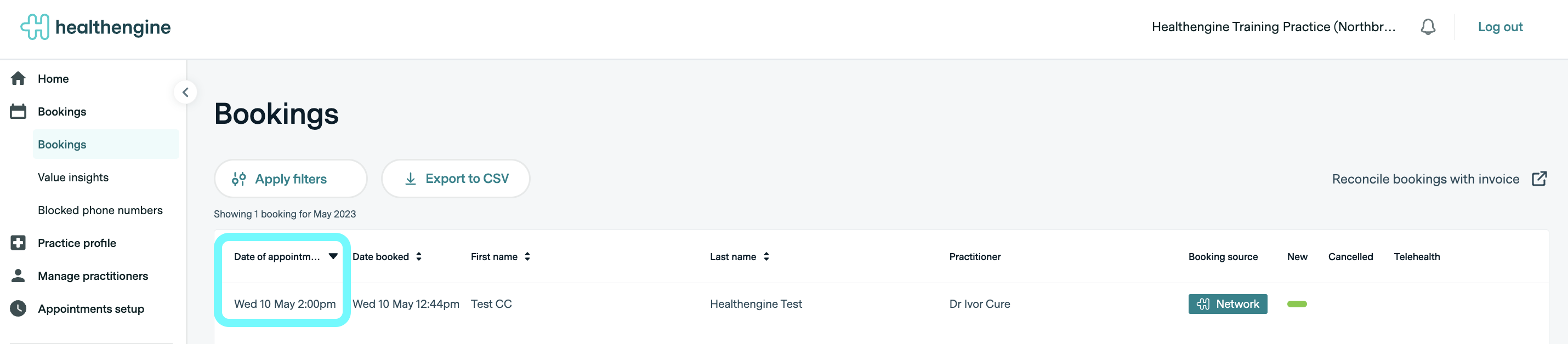Select the Bookings submenu item
The width and height of the screenshot is (1568, 344).
[62, 145]
